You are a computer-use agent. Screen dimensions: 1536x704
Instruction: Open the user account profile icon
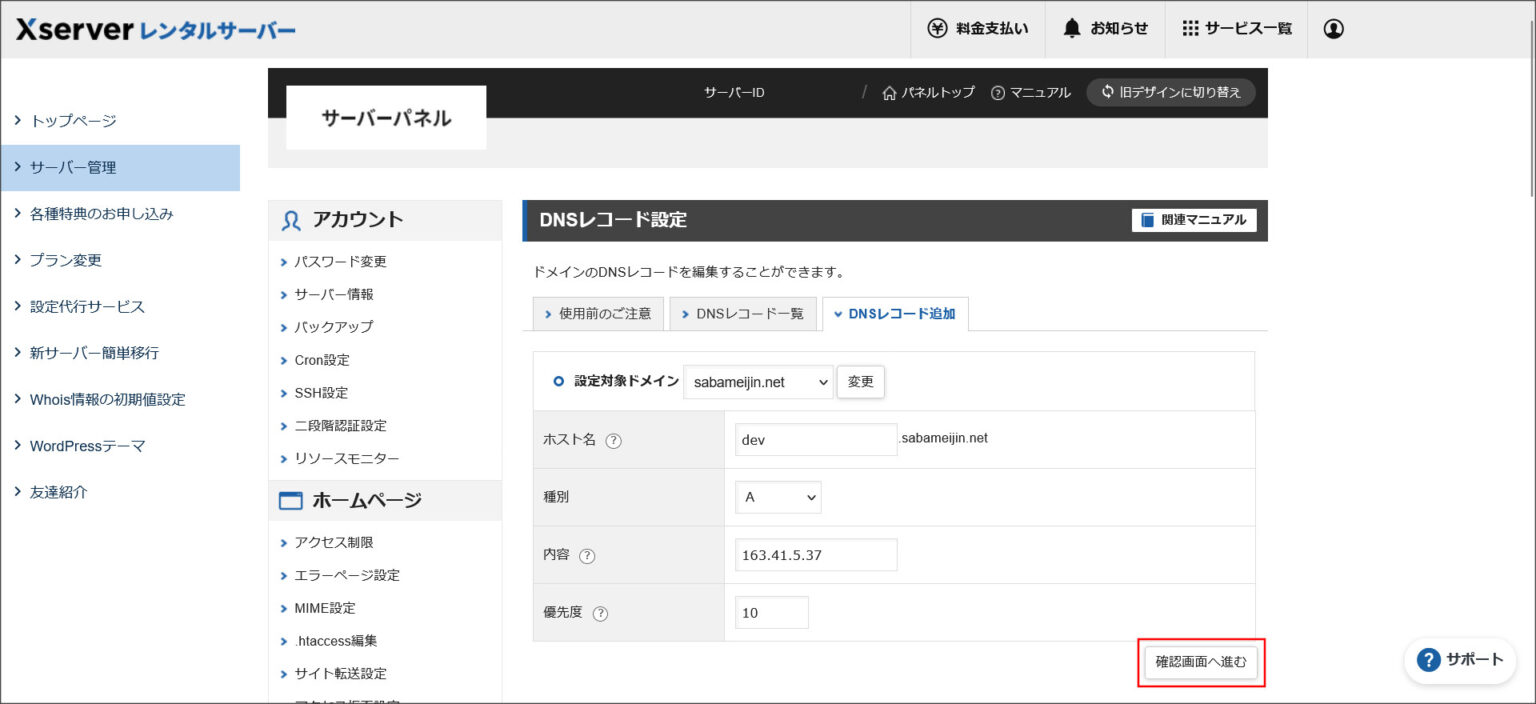pyautogui.click(x=1333, y=29)
